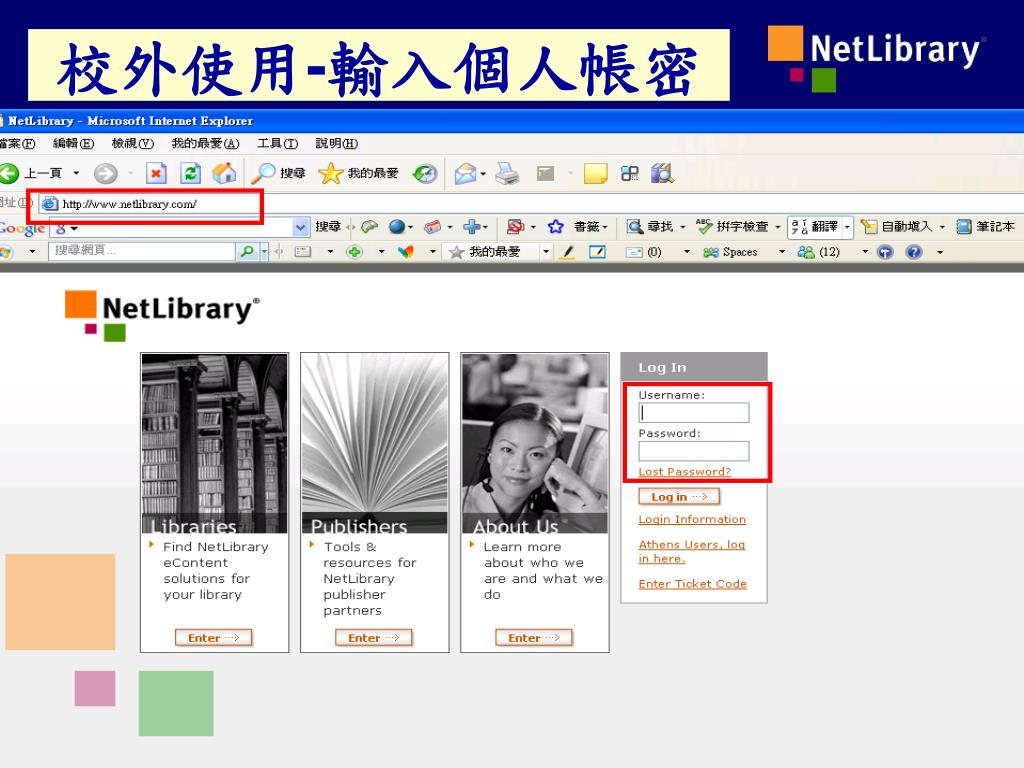Click the MSN butterfly icon

(406, 251)
